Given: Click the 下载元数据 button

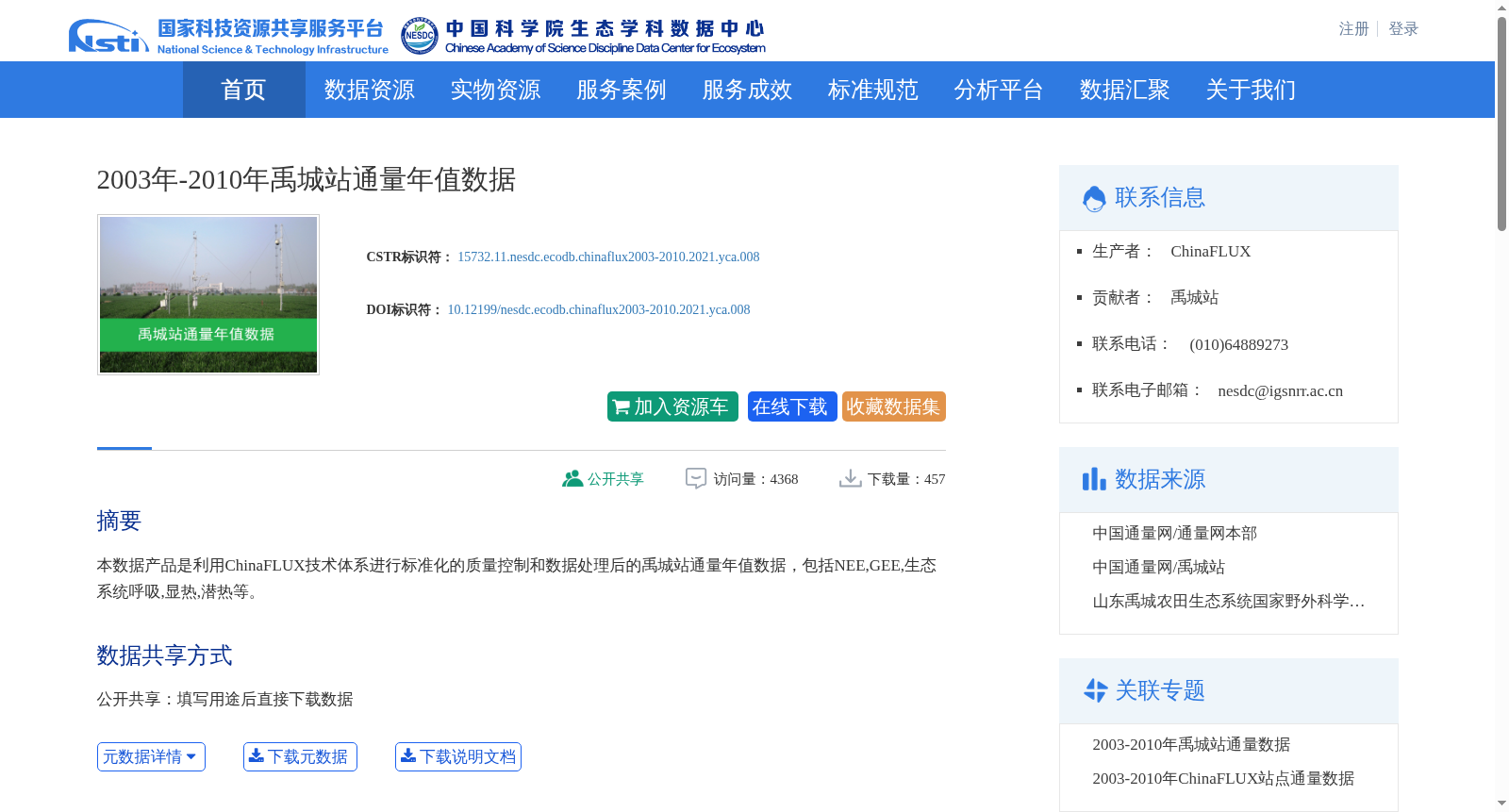Looking at the screenshot, I should pos(300,756).
